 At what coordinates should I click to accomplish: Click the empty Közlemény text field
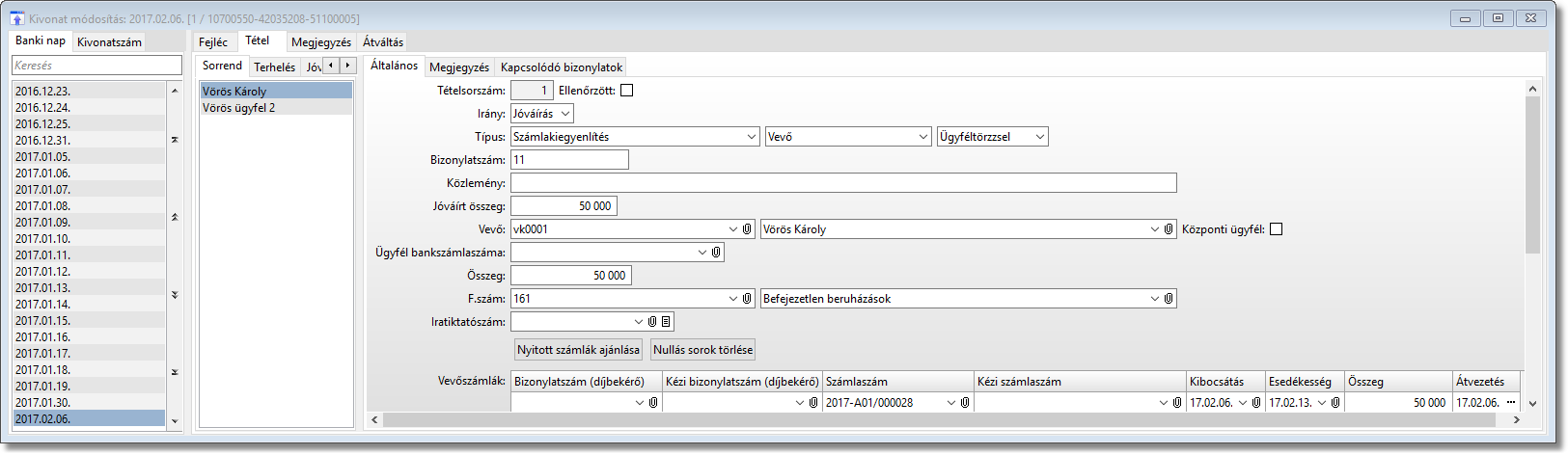pyautogui.click(x=843, y=183)
